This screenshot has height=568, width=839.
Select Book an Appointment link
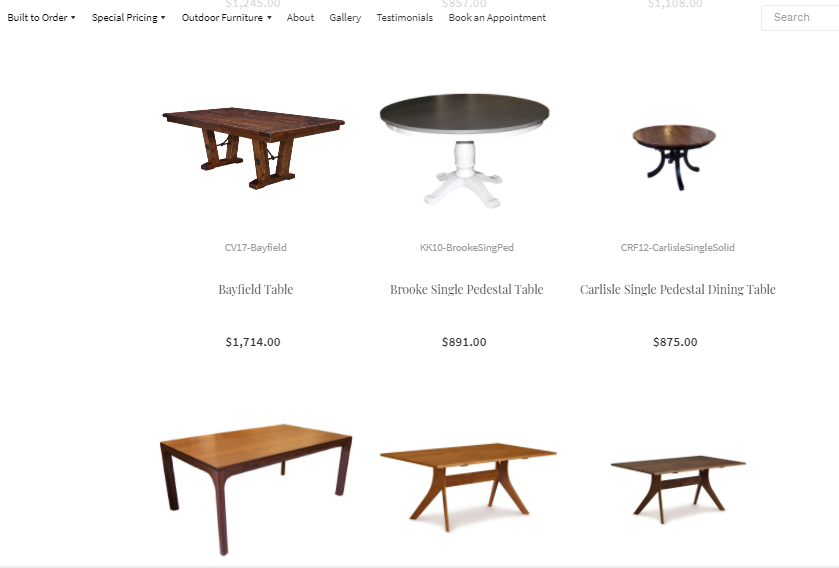click(x=497, y=18)
